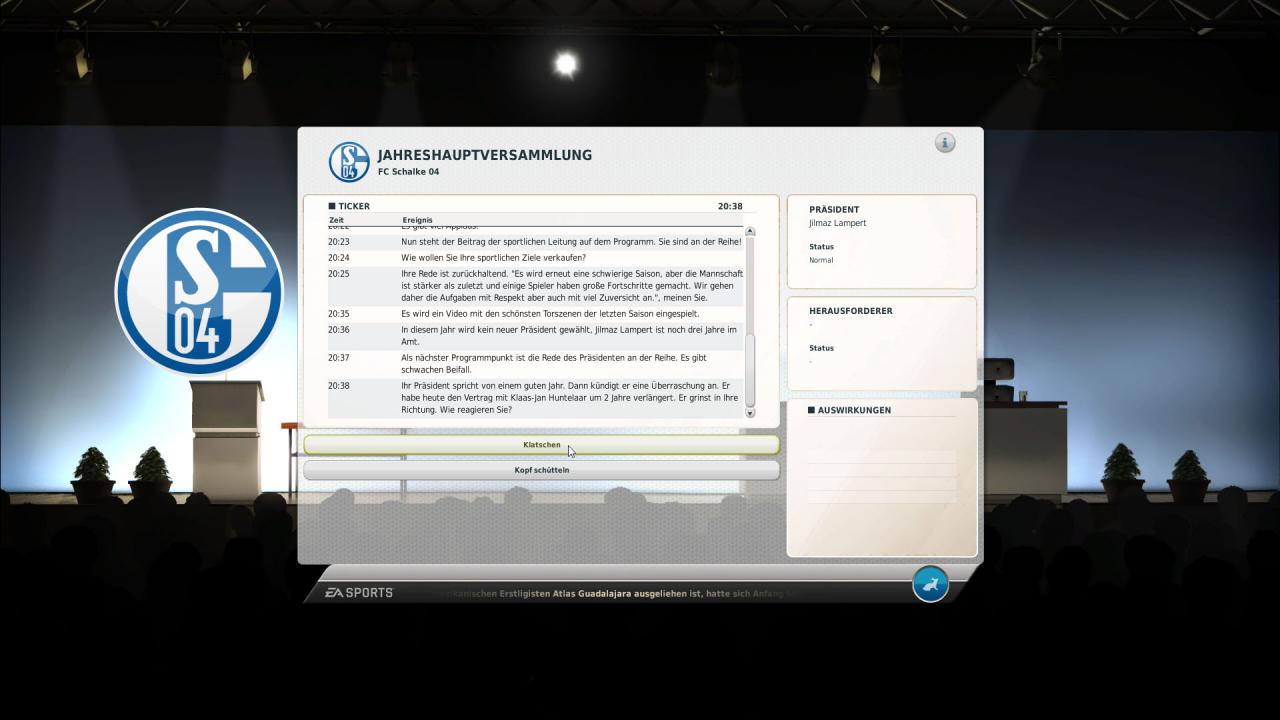Click the EA SPORTS logo
Image resolution: width=1280 pixels, height=720 pixels.
359,593
